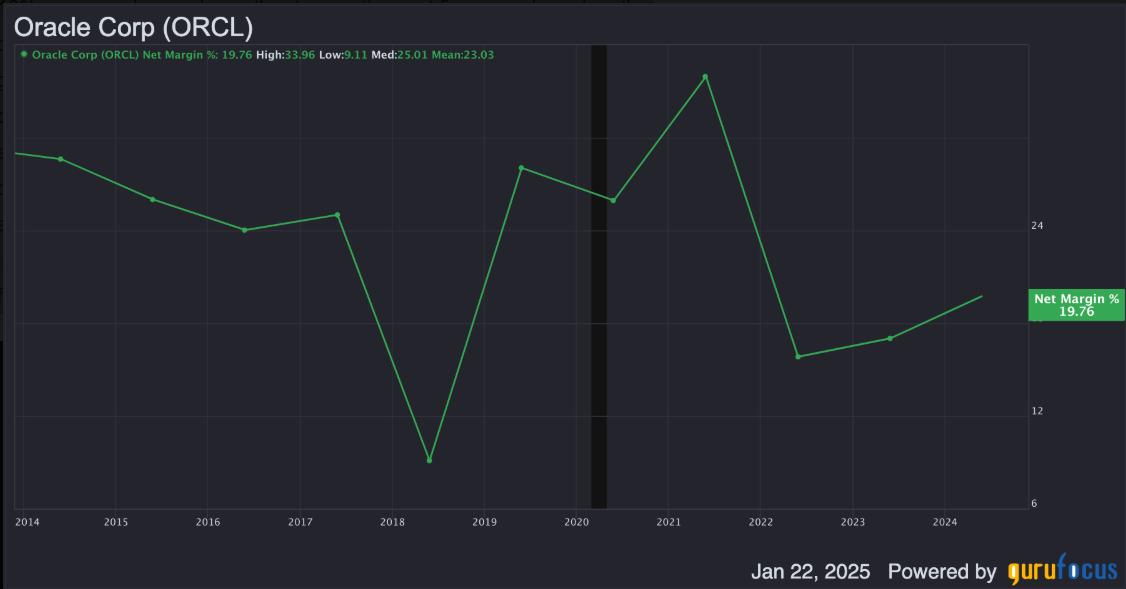Viewport: 1126px width, 589px height.
Task: Click the data point between 2014 and 2015
Action: [x=60, y=159]
